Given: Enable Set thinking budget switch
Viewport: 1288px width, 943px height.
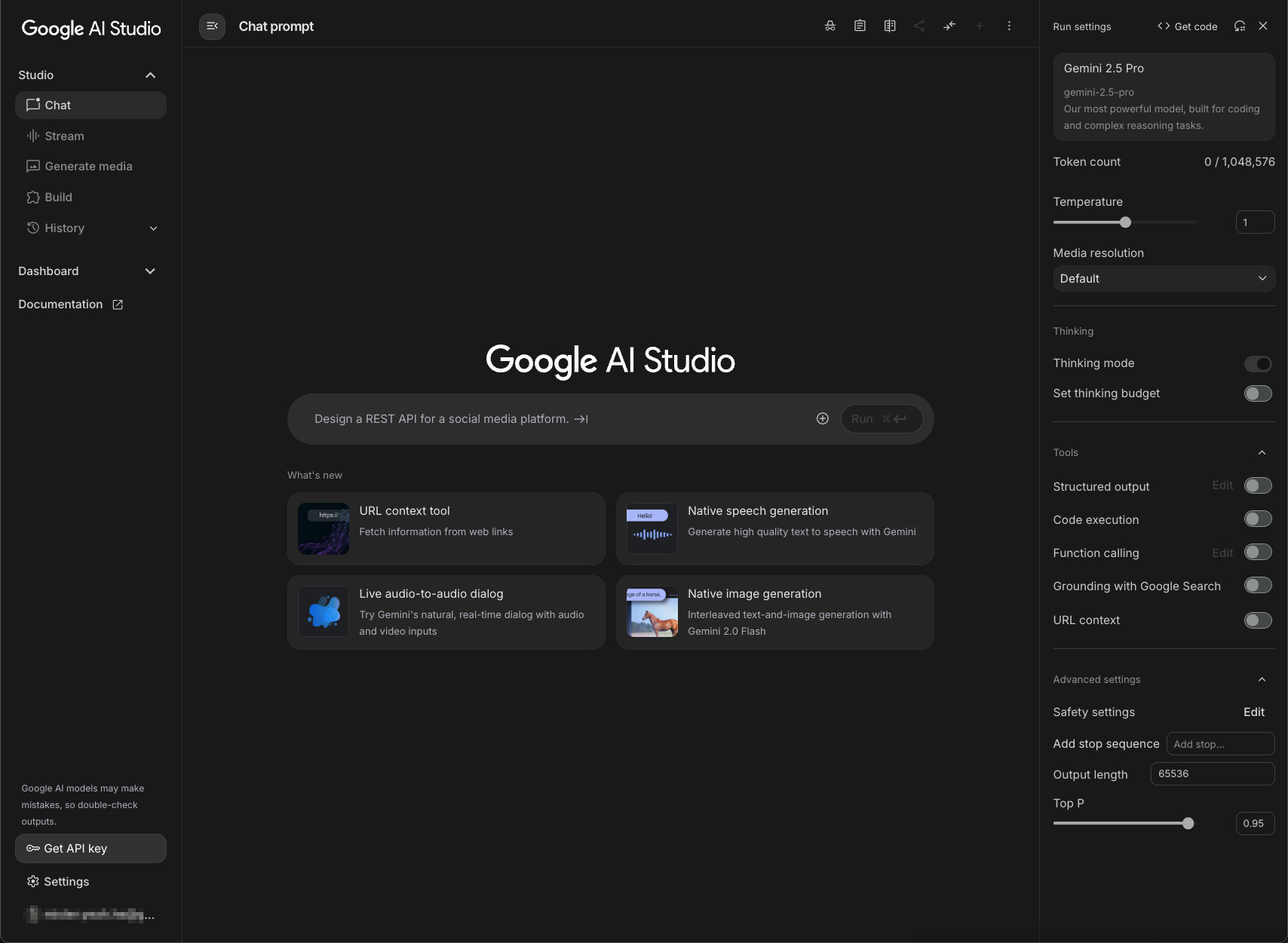Looking at the screenshot, I should tap(1258, 393).
